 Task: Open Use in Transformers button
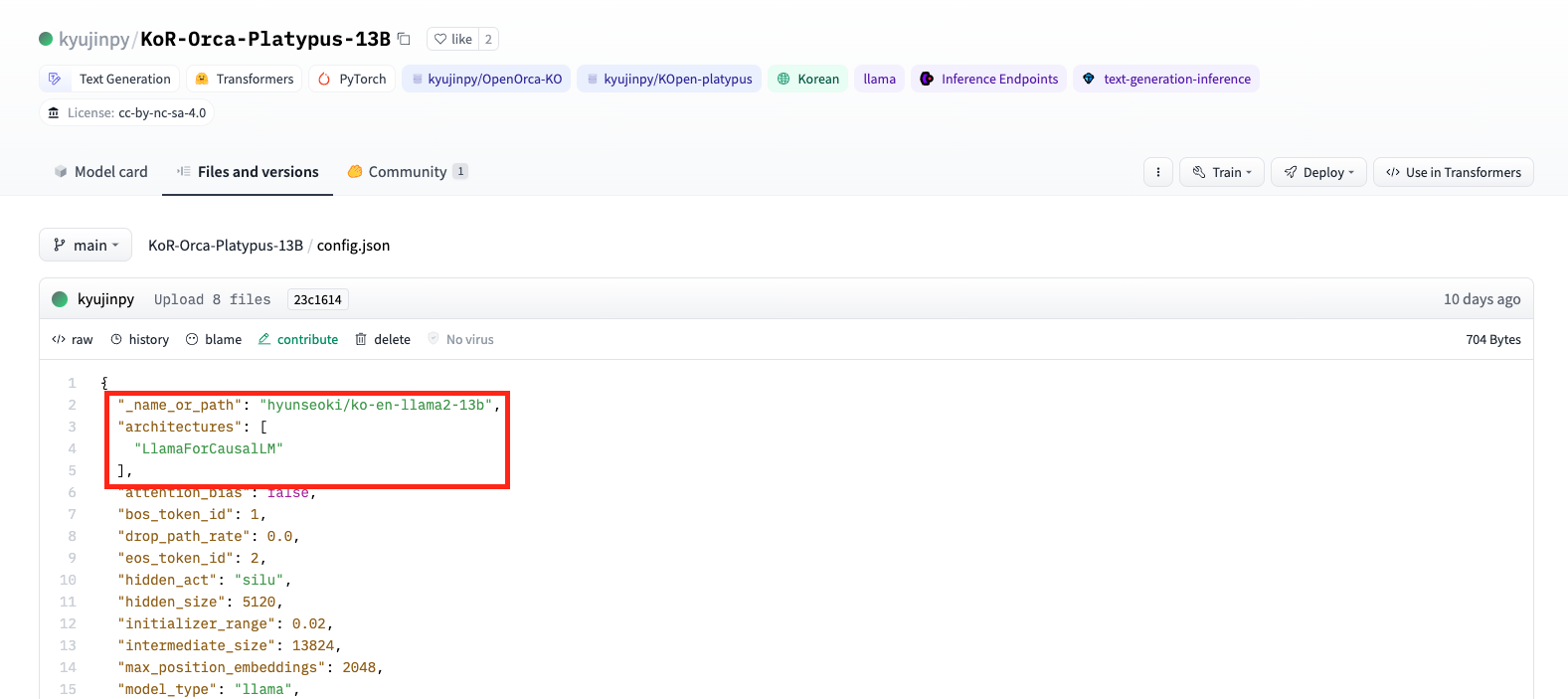[x=1454, y=172]
